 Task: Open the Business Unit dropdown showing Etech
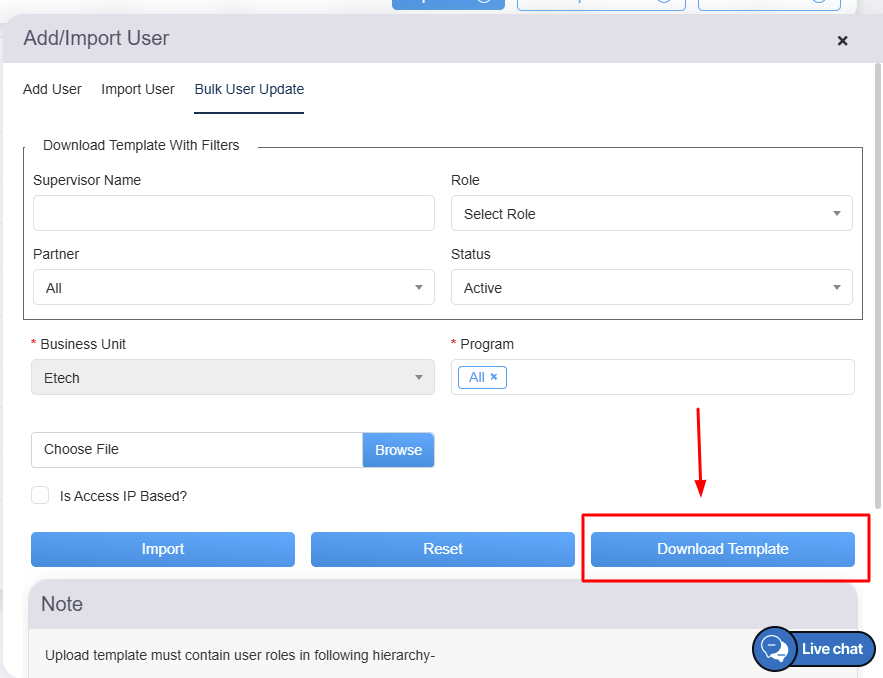[233, 378]
